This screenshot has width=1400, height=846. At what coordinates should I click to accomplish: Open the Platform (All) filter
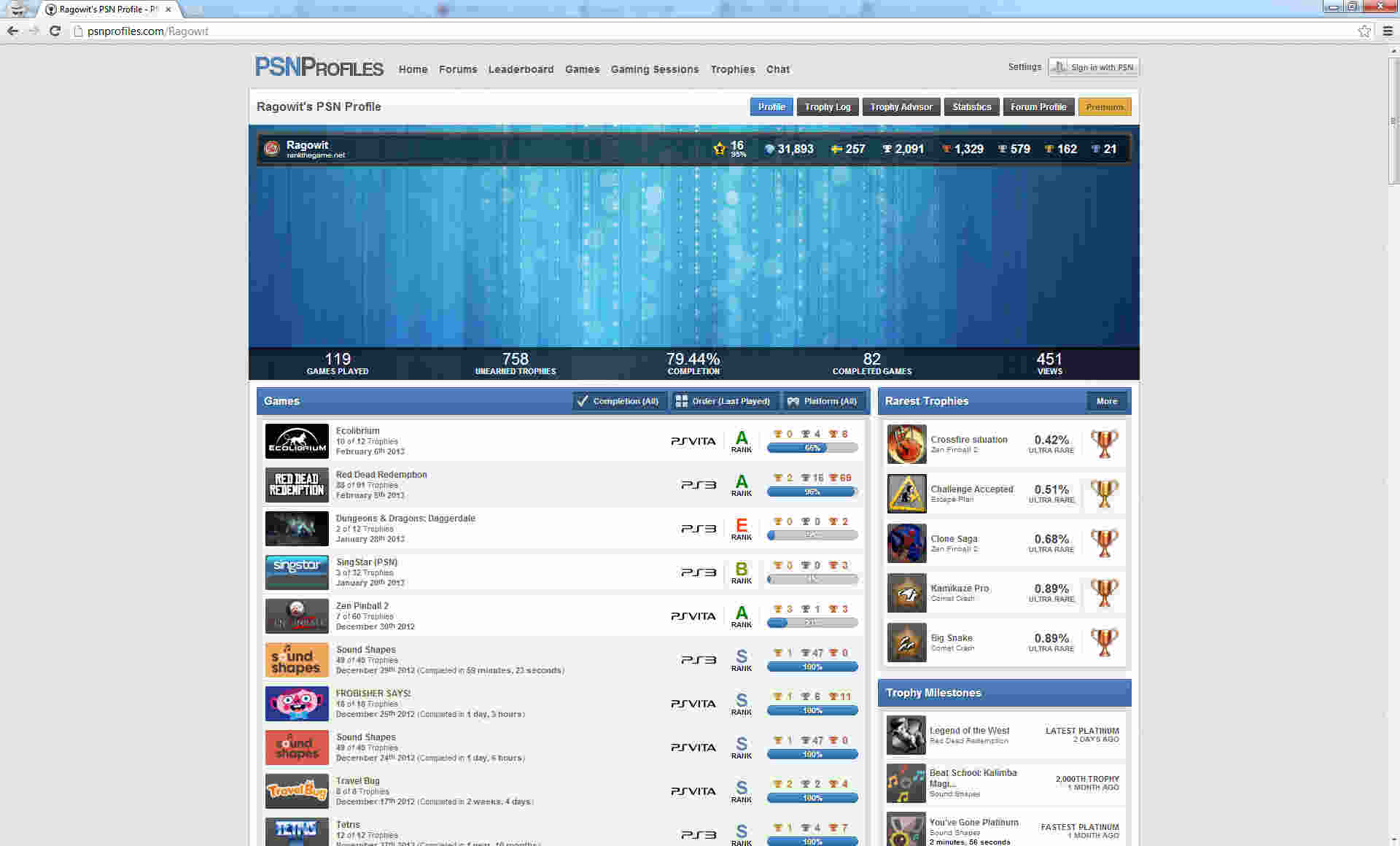pyautogui.click(x=825, y=400)
